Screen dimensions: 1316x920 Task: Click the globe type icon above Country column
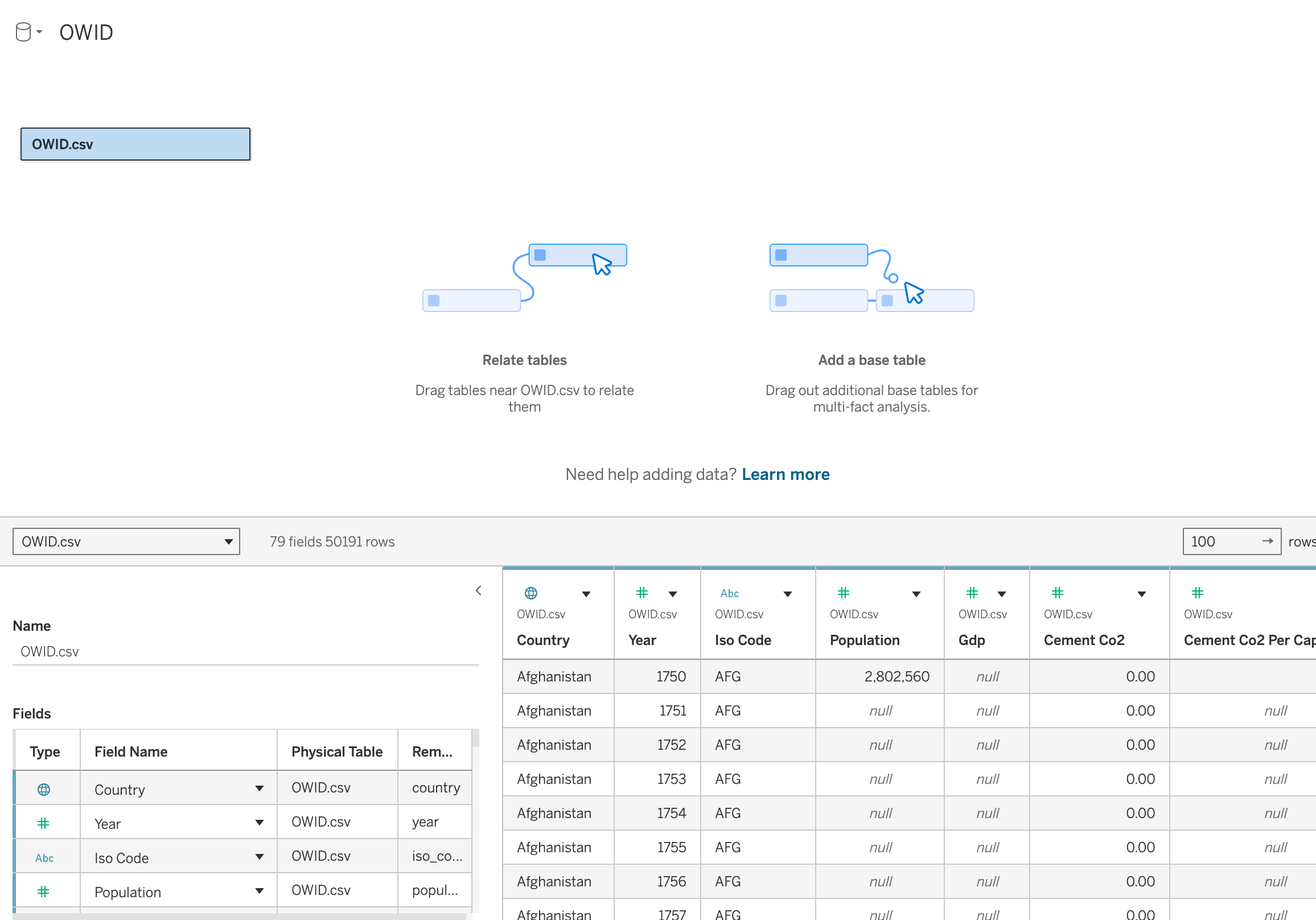(x=530, y=593)
